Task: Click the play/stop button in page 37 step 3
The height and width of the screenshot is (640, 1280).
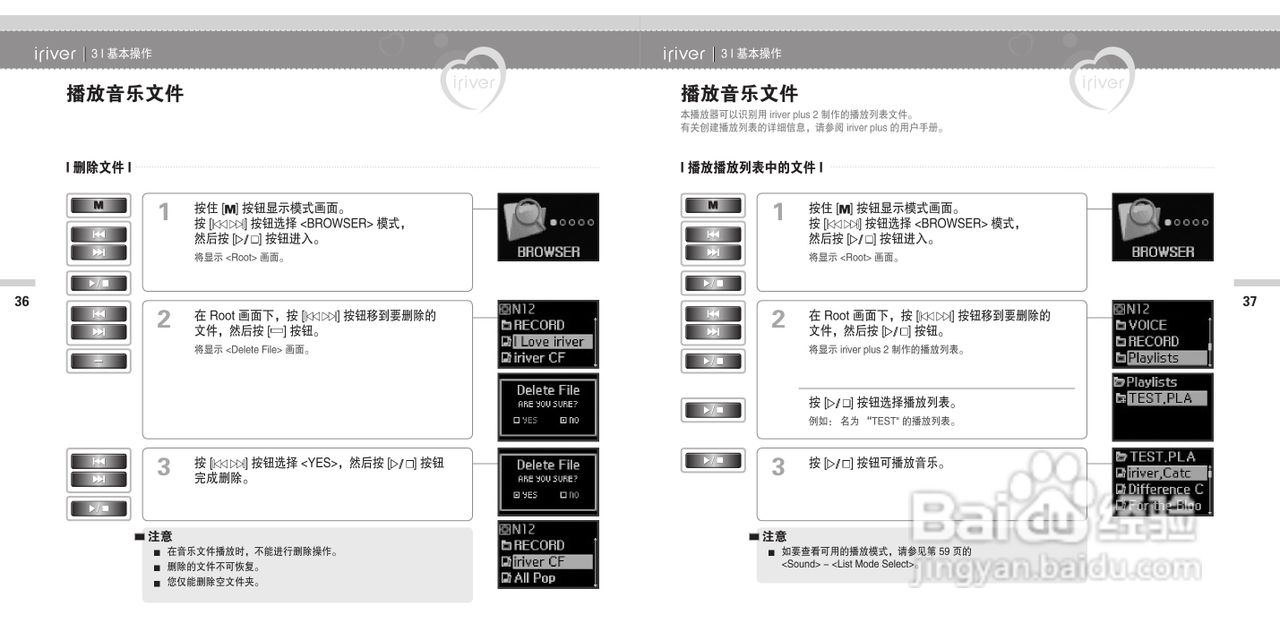Action: [712, 460]
